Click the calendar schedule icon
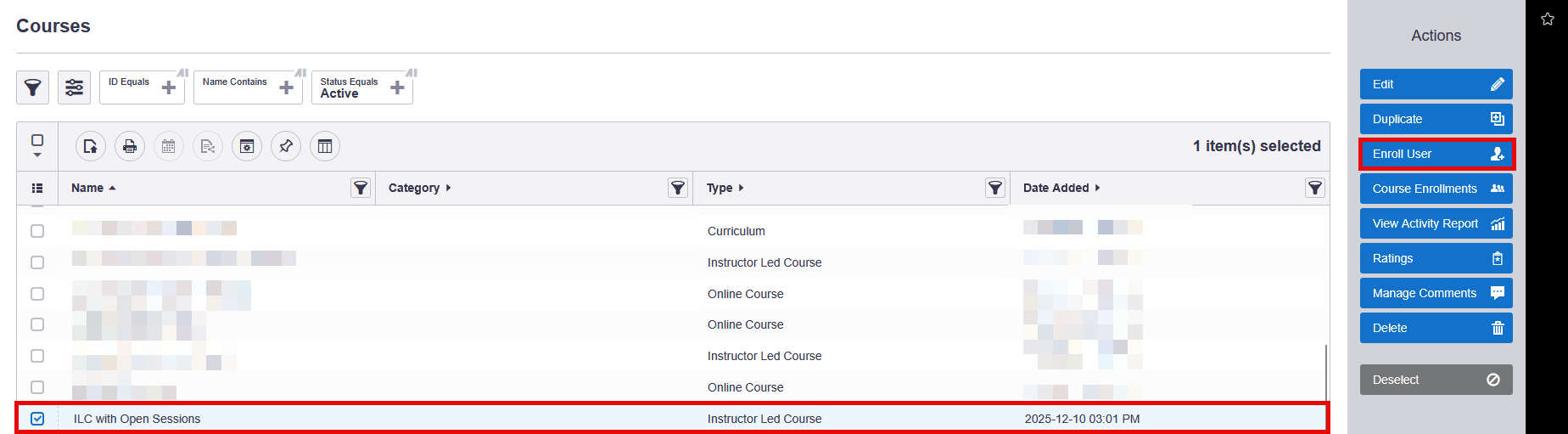1568x434 pixels. coord(169,146)
